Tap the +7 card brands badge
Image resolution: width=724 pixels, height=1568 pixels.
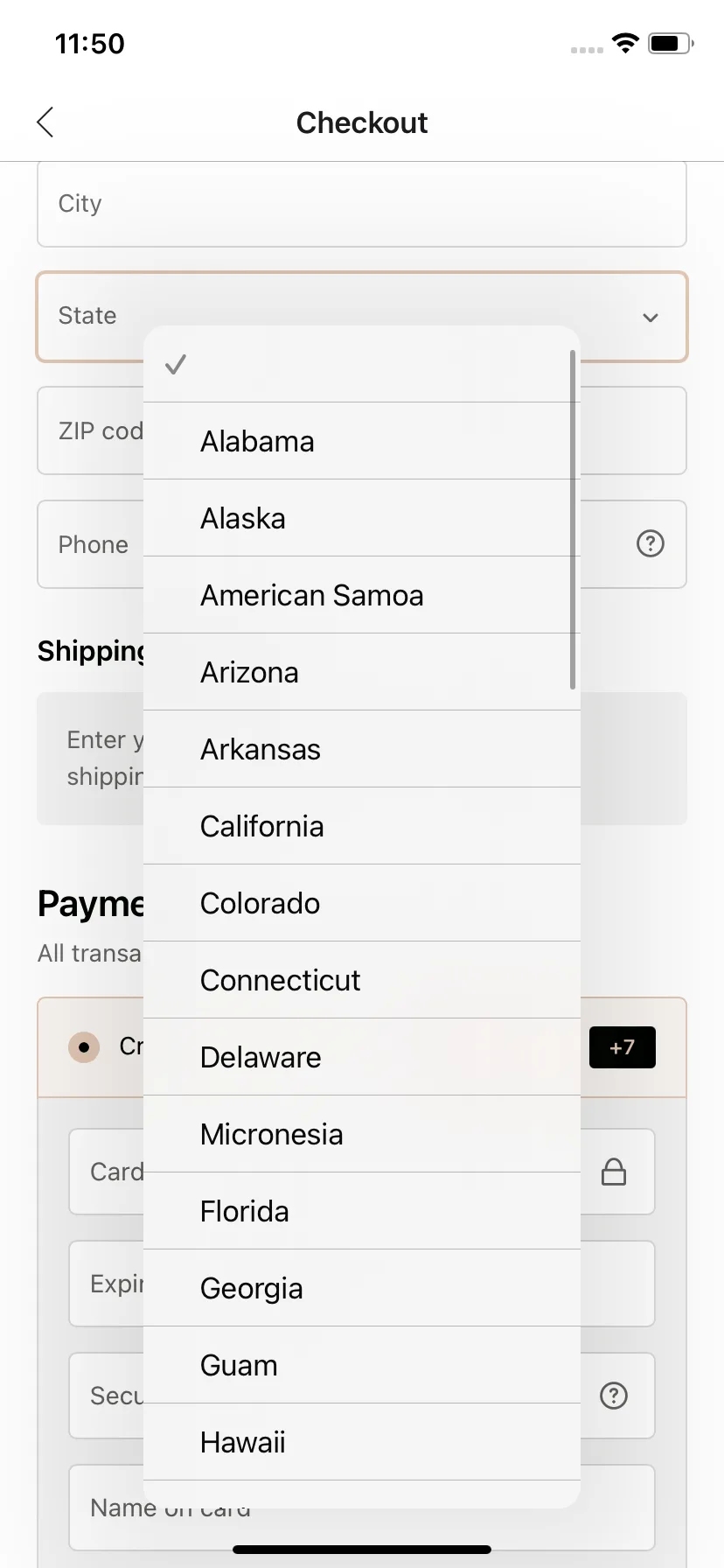coord(623,1047)
